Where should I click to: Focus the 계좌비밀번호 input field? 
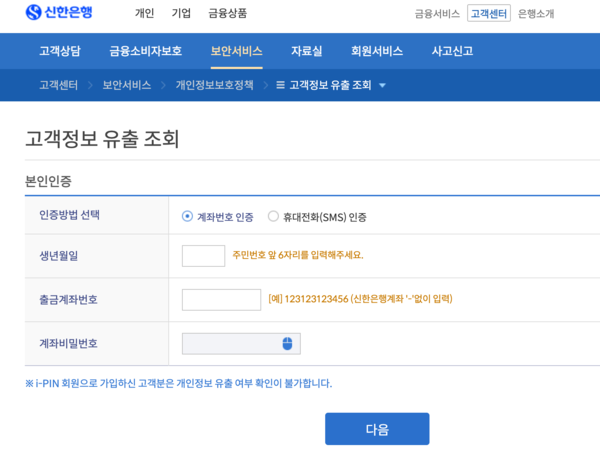241,344
